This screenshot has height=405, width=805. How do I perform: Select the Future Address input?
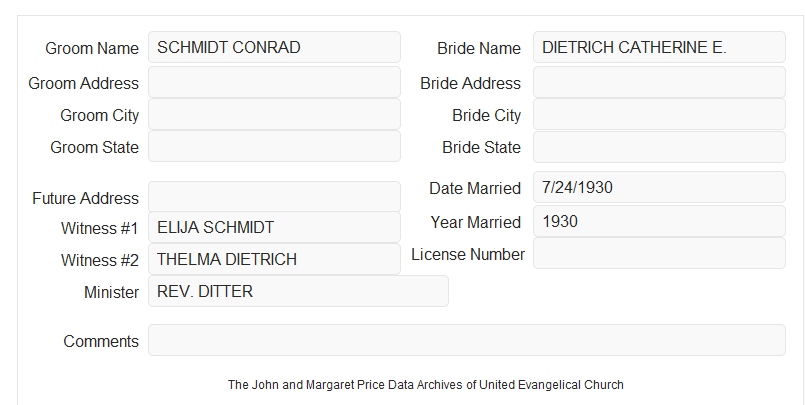(274, 197)
